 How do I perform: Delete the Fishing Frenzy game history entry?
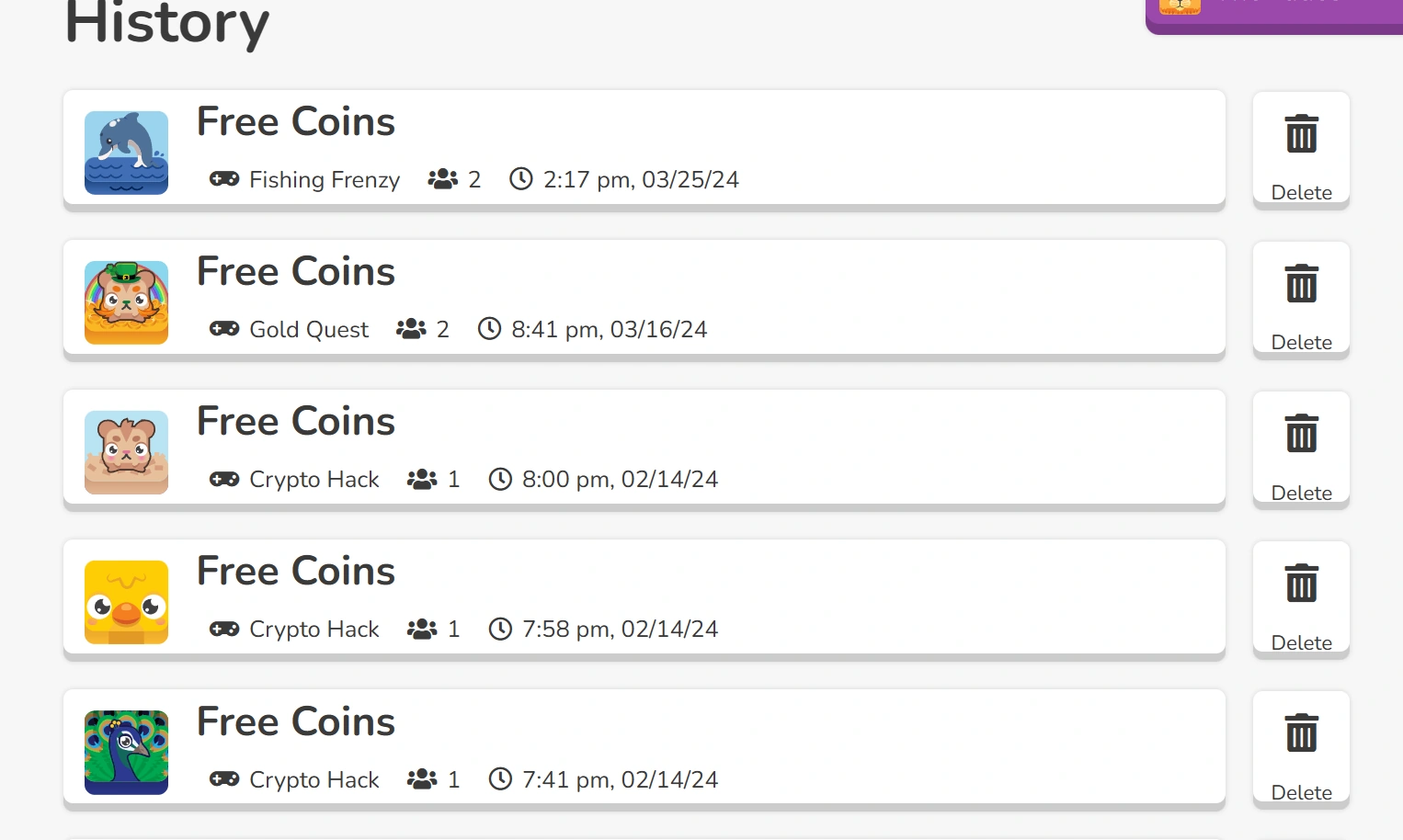point(1301,151)
